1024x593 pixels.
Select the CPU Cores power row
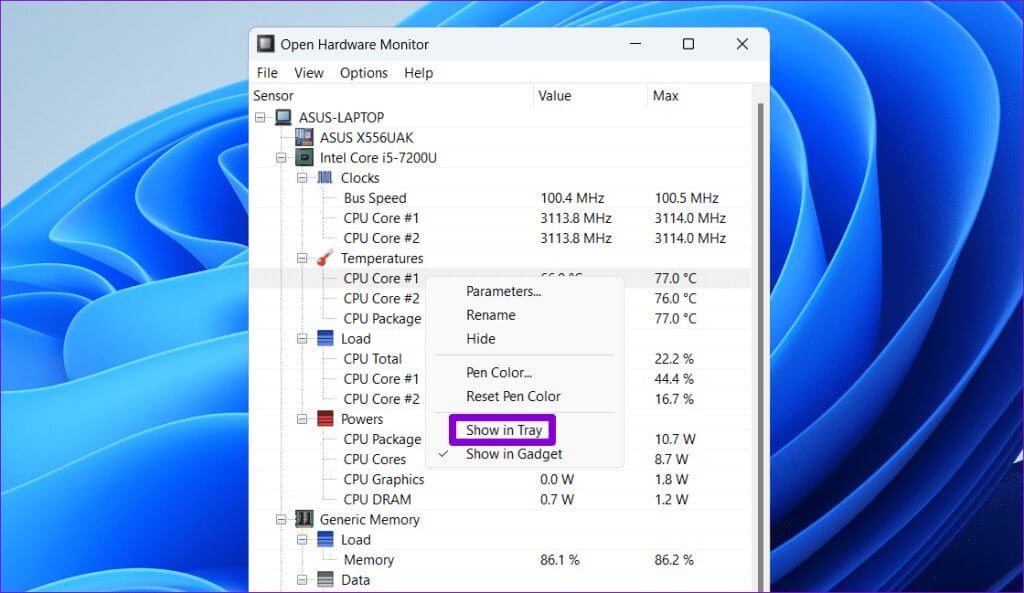click(375, 459)
